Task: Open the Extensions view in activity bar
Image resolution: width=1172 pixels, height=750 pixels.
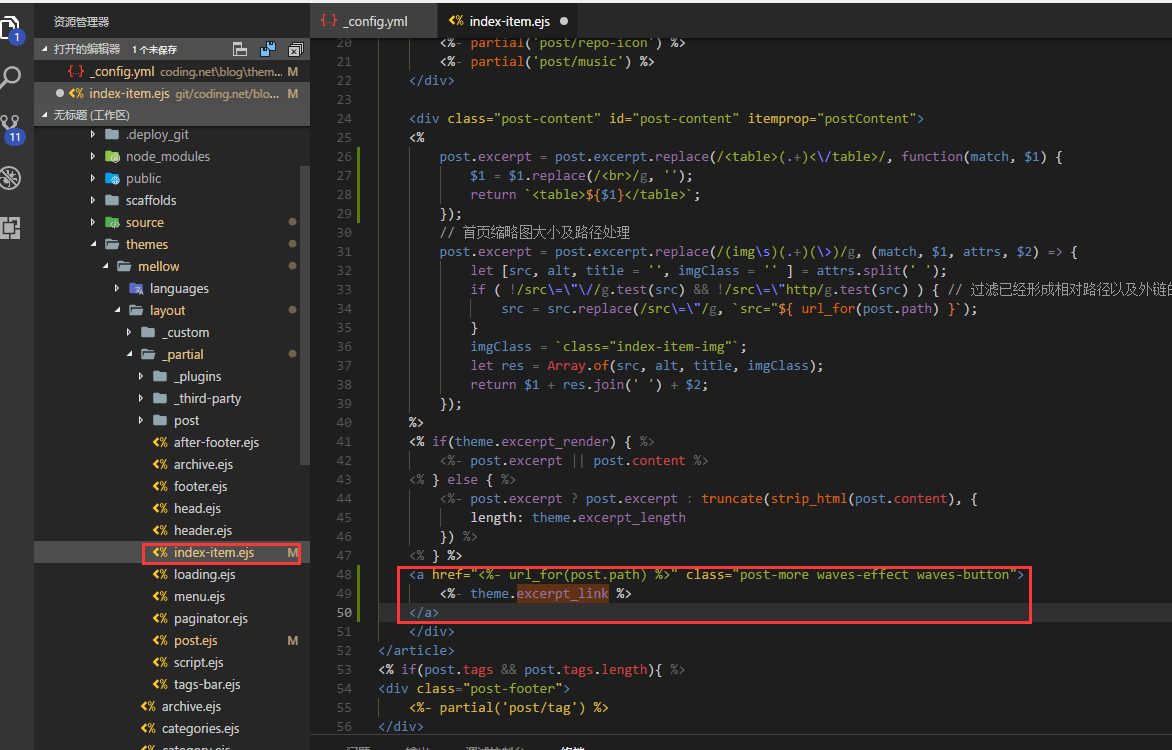Action: click(x=11, y=228)
